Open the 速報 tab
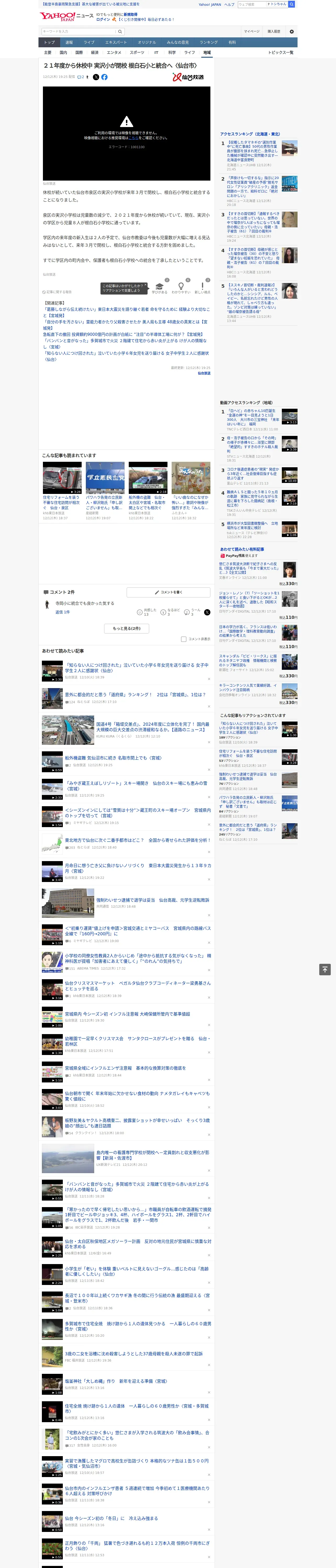This screenshot has height=1568, width=336. (x=69, y=43)
